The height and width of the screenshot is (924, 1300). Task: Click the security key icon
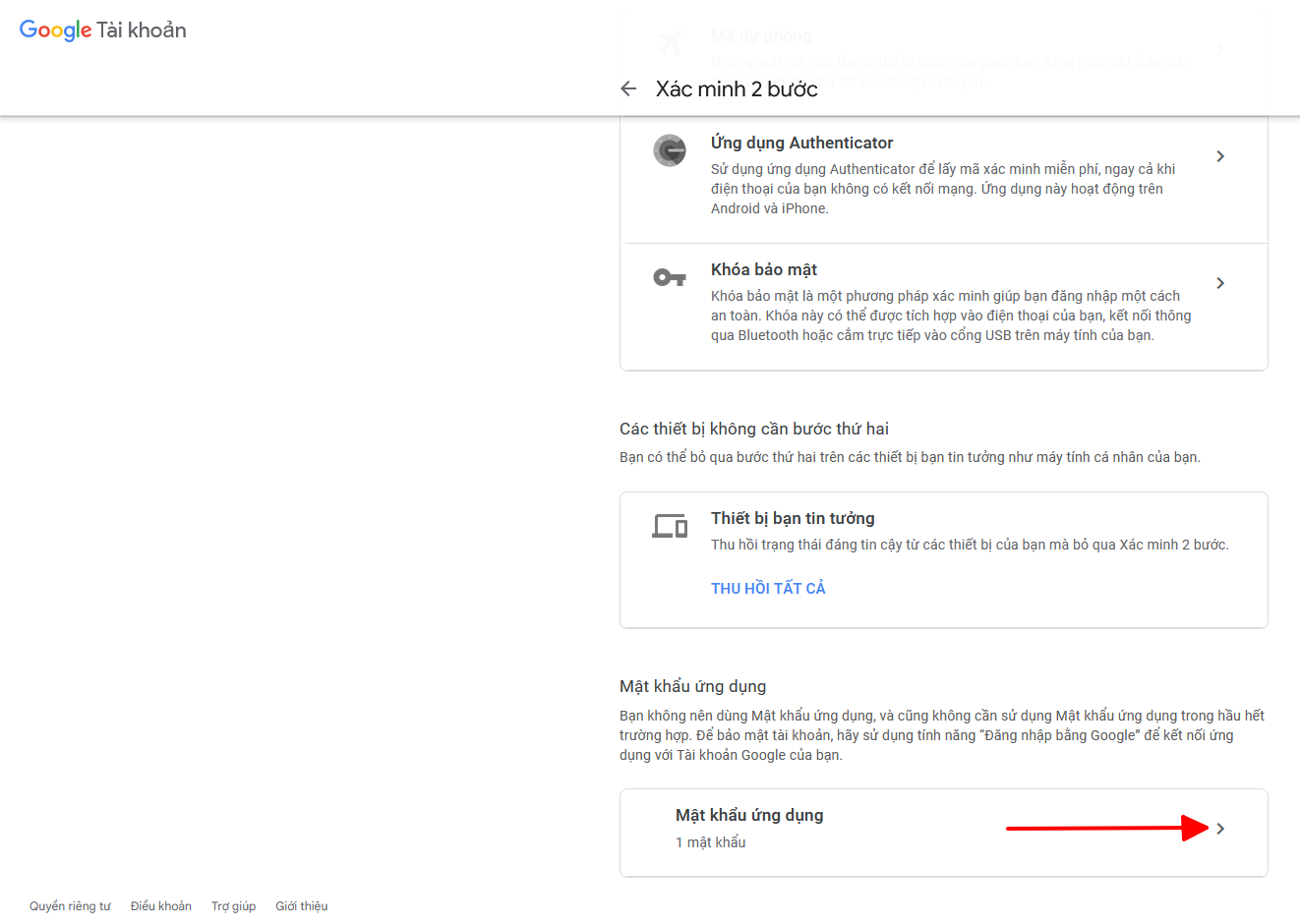[x=670, y=278]
